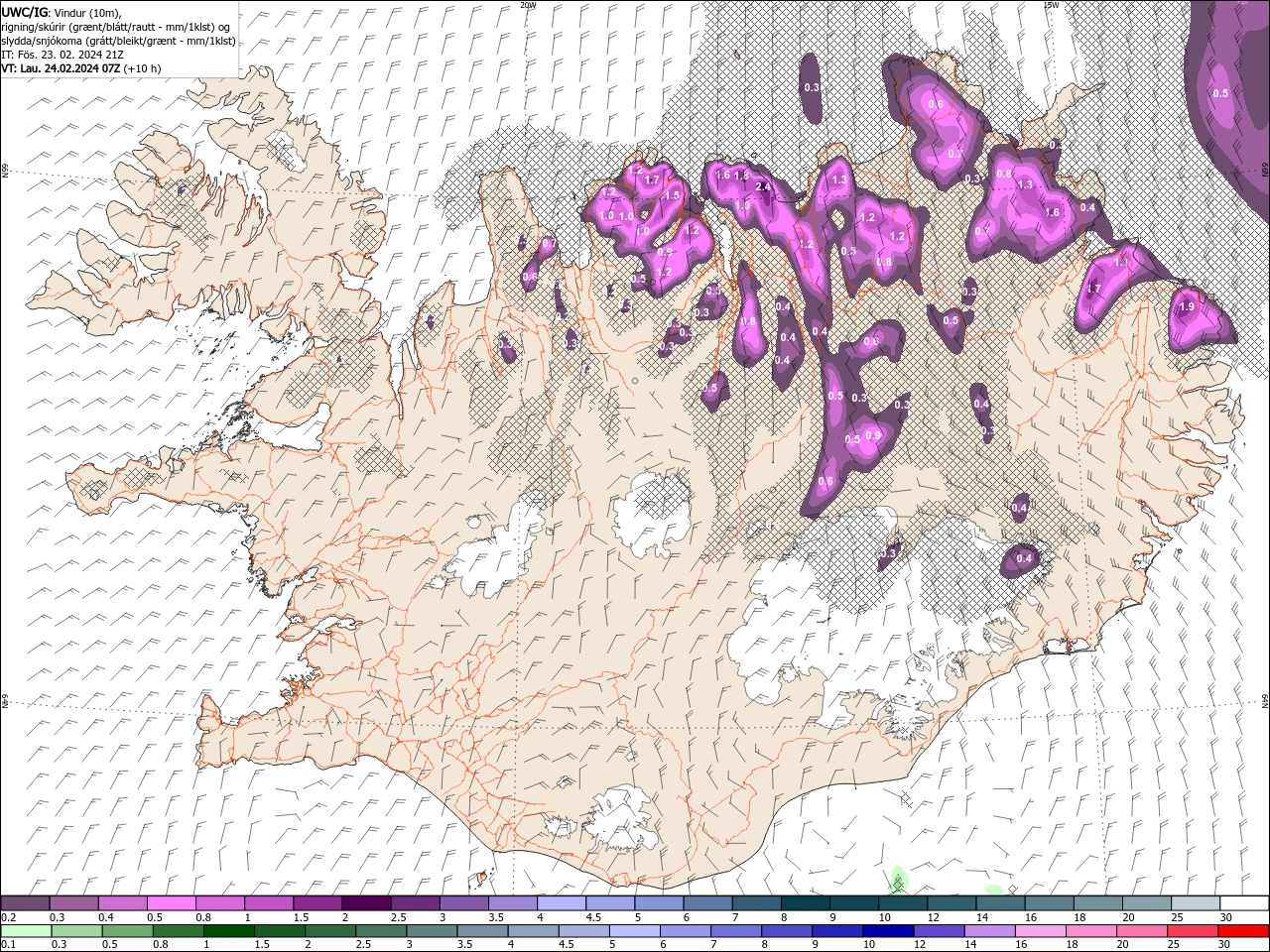
Task: Click the 2.4 snowfall value on the map
Action: 763,187
